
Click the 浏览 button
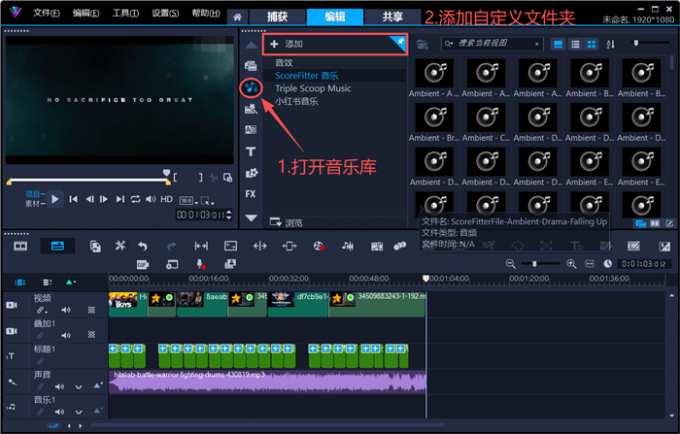pos(286,223)
